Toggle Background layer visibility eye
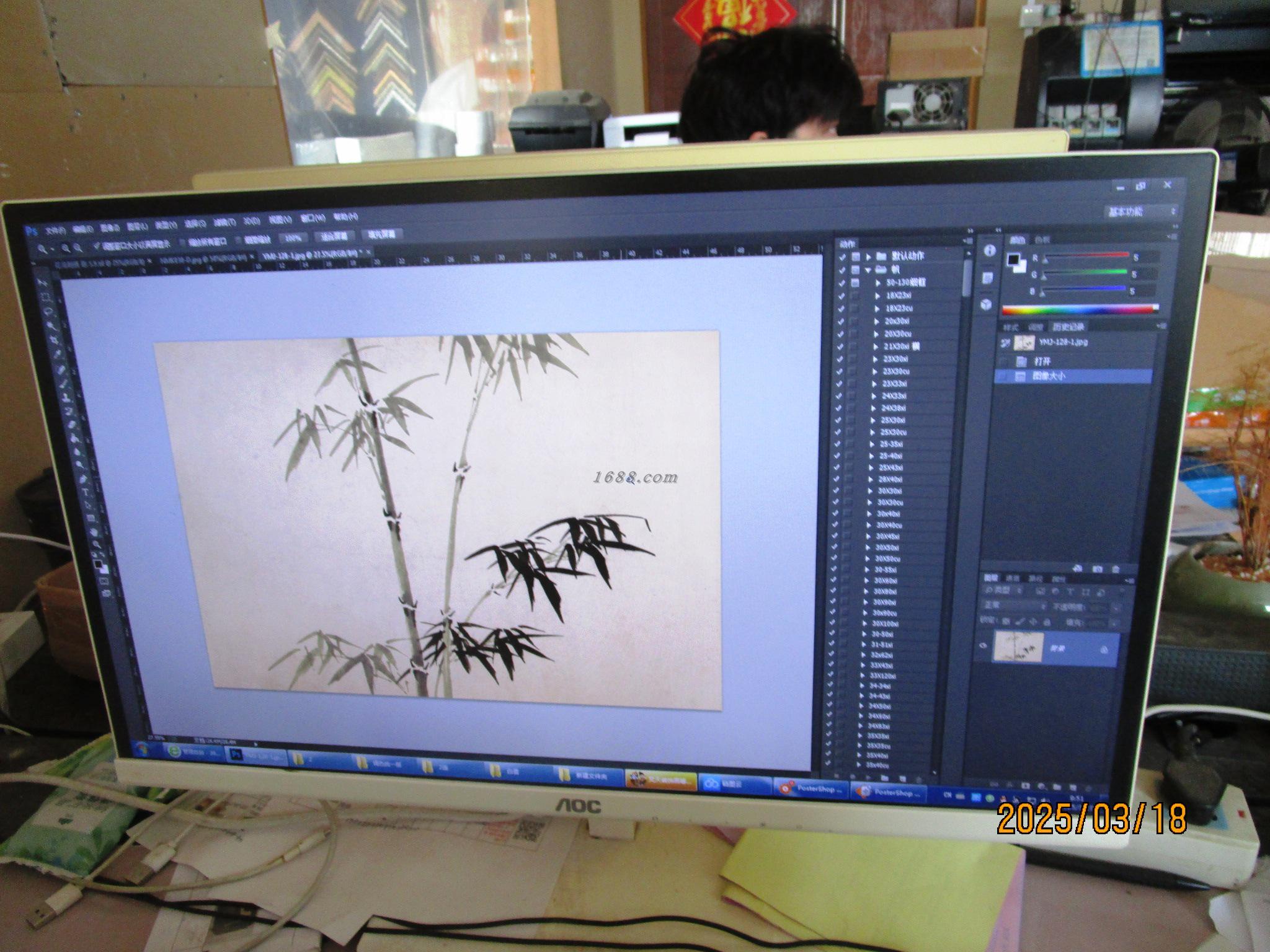Screen dimensions: 1270x952 tap(984, 645)
